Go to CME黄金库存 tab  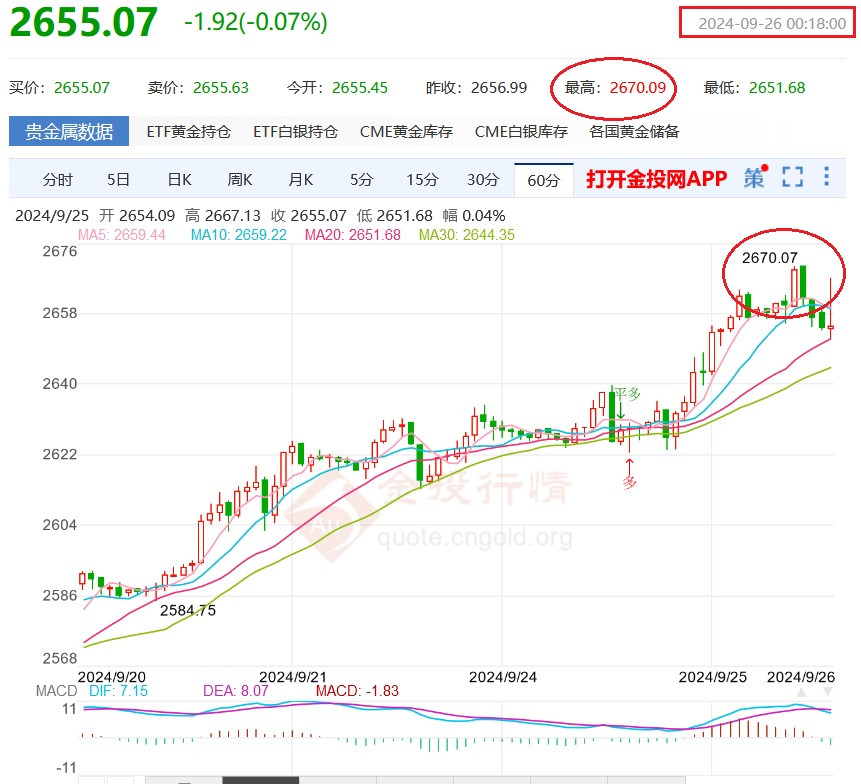406,132
